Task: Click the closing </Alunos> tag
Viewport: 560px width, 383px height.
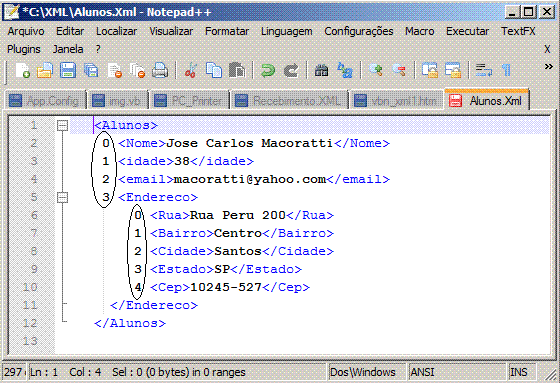Action: (130, 323)
